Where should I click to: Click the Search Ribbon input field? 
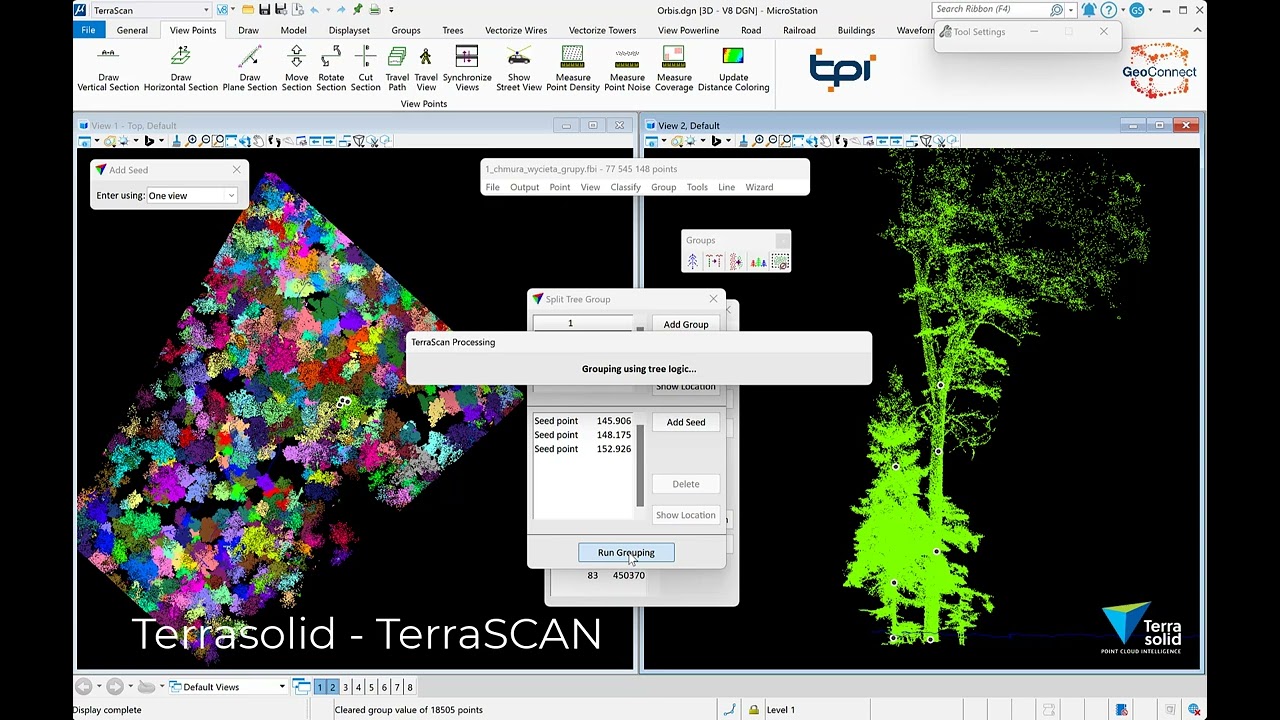[x=990, y=10]
